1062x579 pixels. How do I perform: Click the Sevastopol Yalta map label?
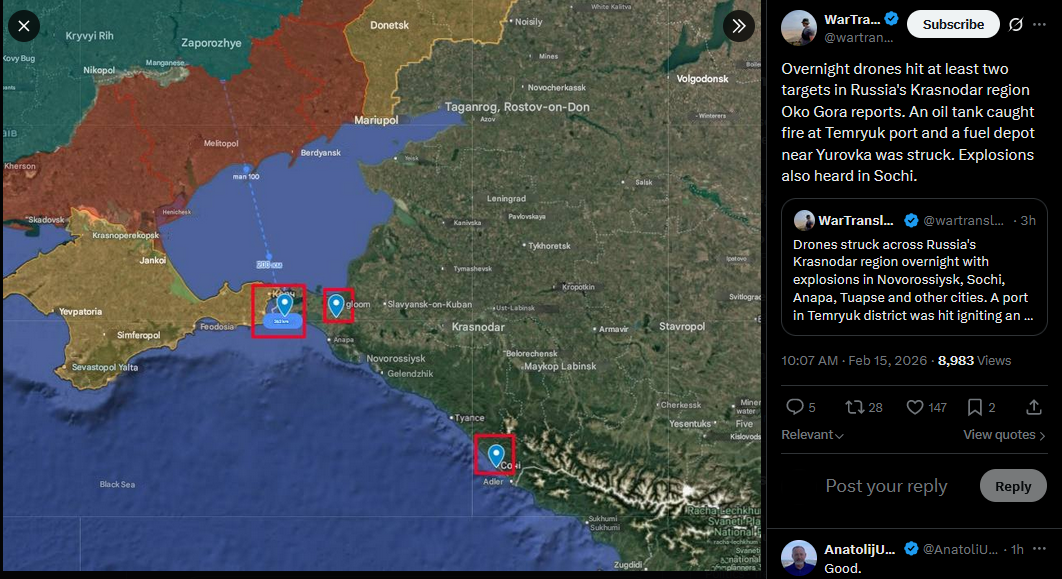[104, 367]
